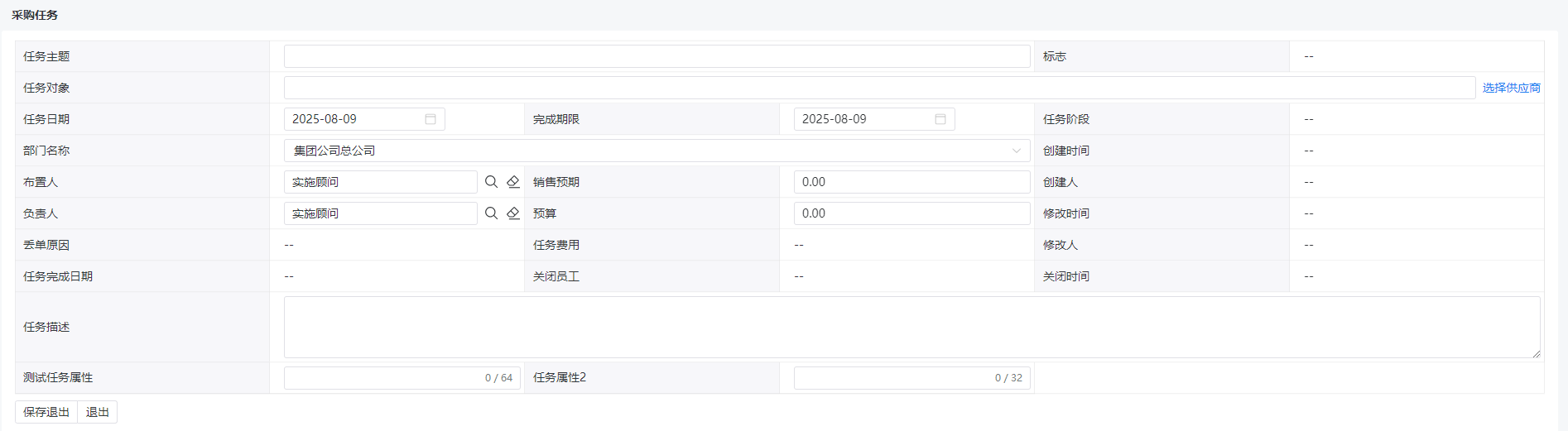
Task: Open calendar icon in 任务日期 field
Action: click(430, 119)
